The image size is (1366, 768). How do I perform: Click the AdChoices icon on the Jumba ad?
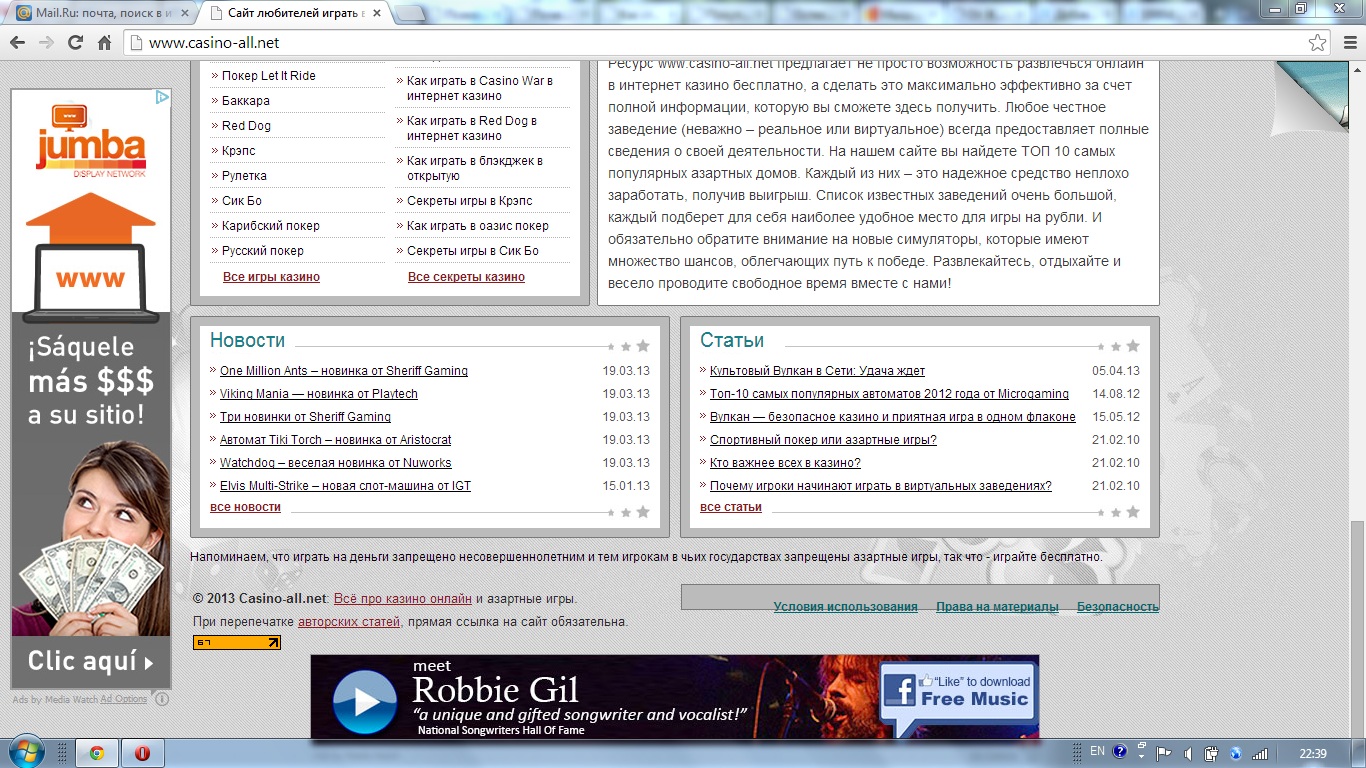pyautogui.click(x=162, y=97)
